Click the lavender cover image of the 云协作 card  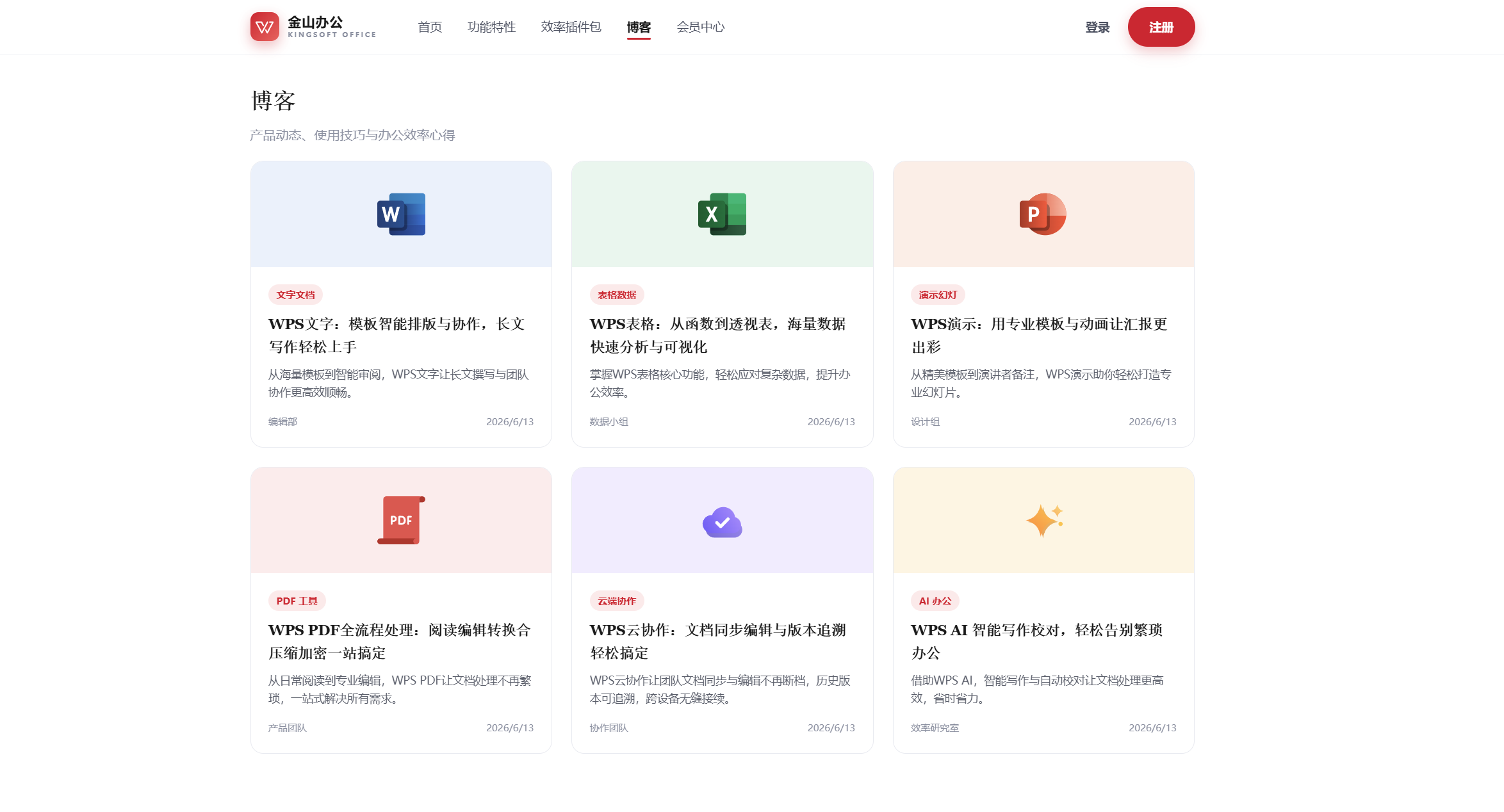(722, 520)
